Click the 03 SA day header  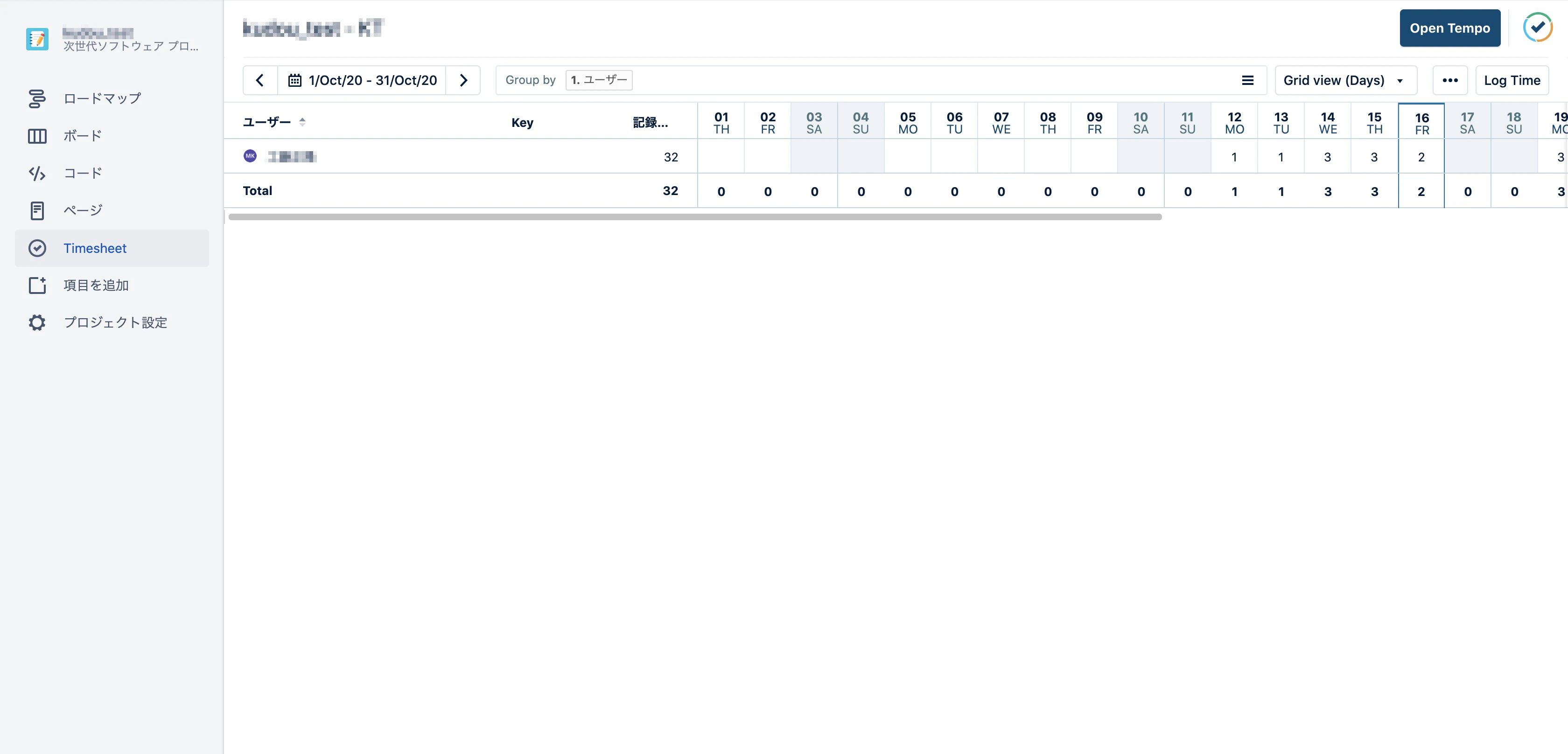814,122
